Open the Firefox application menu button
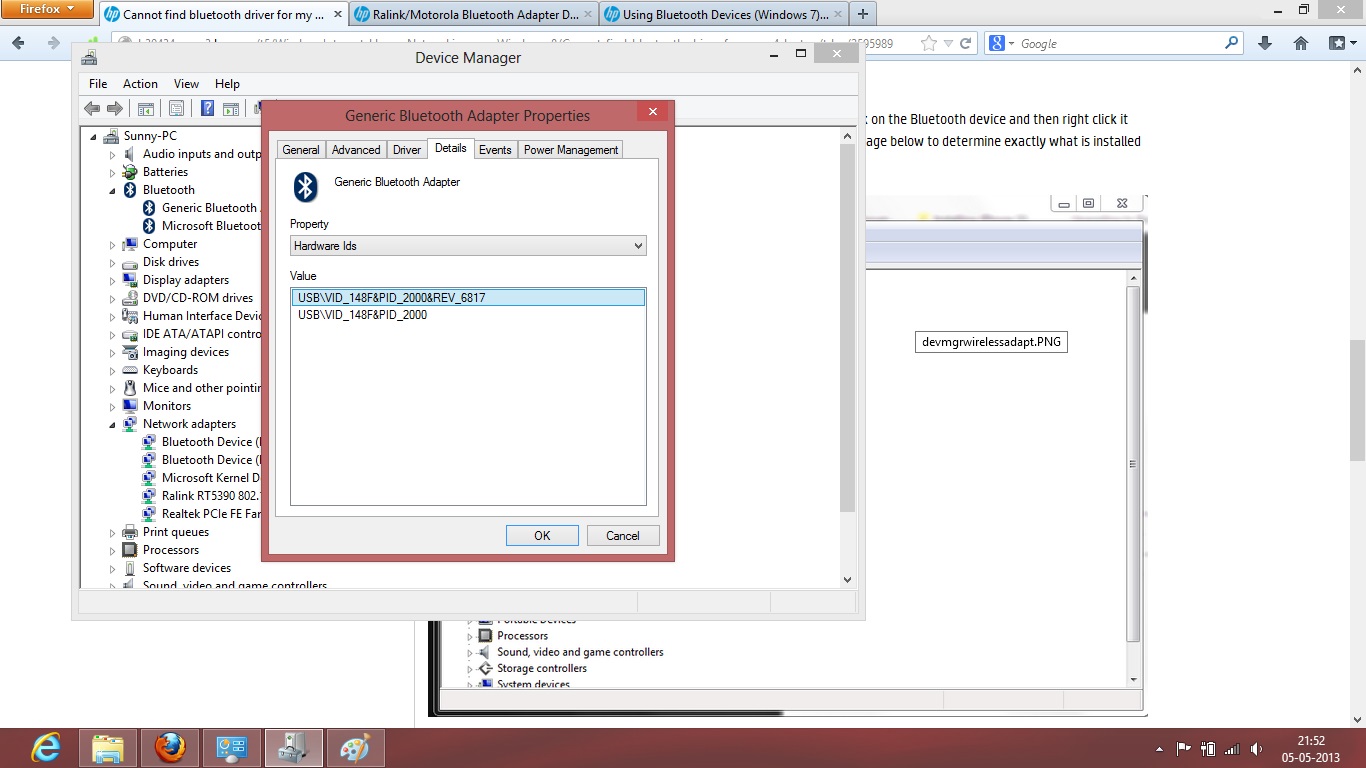 49,10
